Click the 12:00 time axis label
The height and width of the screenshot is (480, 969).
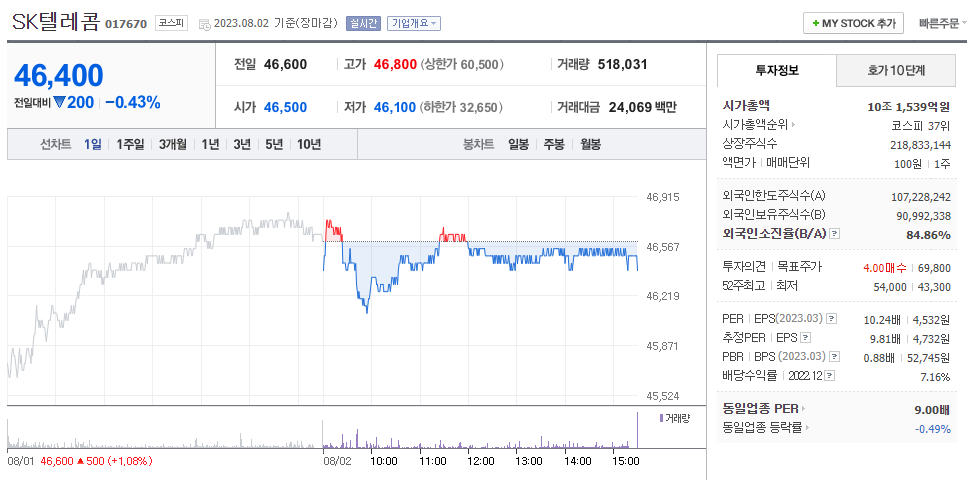[480, 461]
